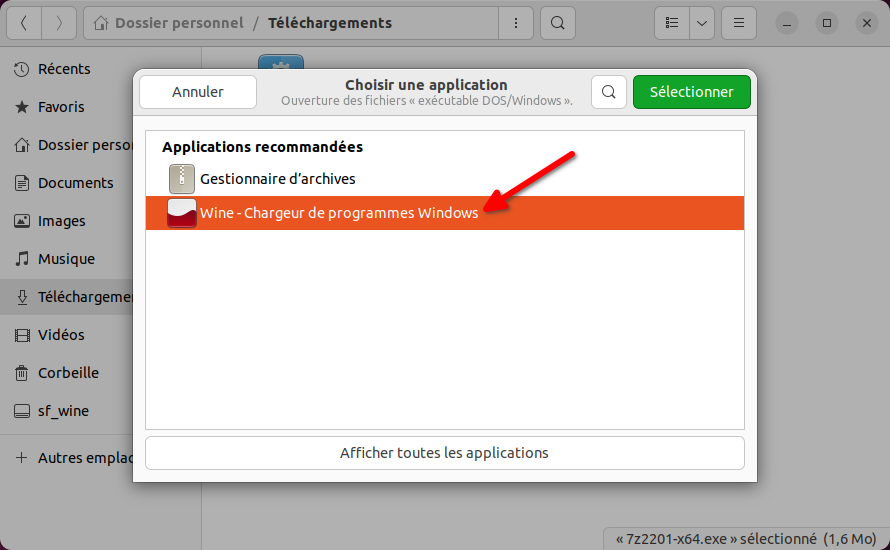Click the green Sélectionner button
Image resolution: width=890 pixels, height=550 pixels.
691,92
